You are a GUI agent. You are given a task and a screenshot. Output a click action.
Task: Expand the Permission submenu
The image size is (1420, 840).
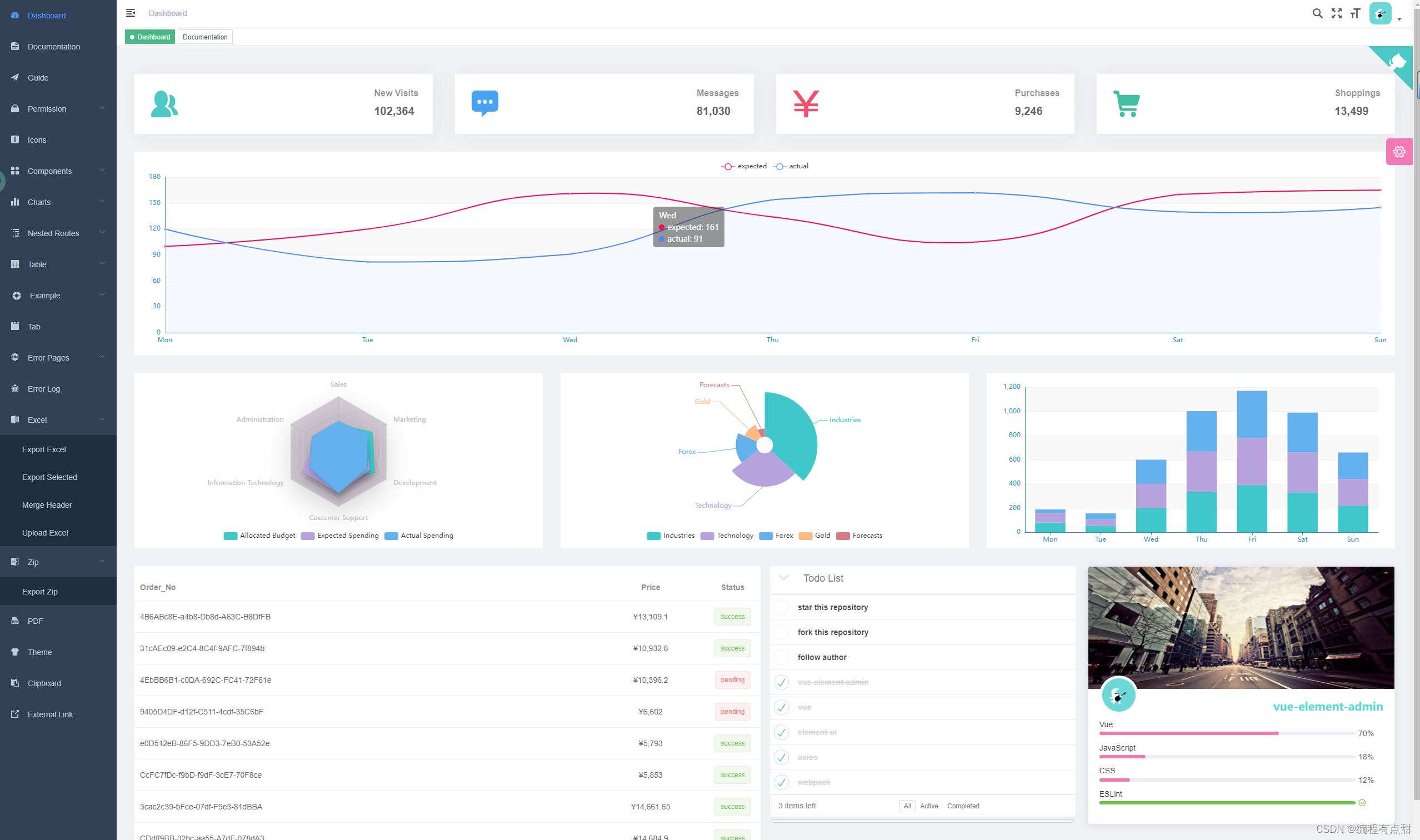coord(102,108)
